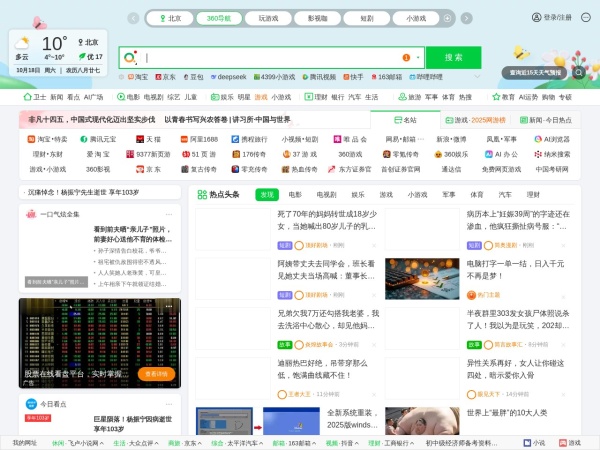Open the 游戏·2025网游榜 tab
Screen dimensions: 600x450
coord(476,120)
